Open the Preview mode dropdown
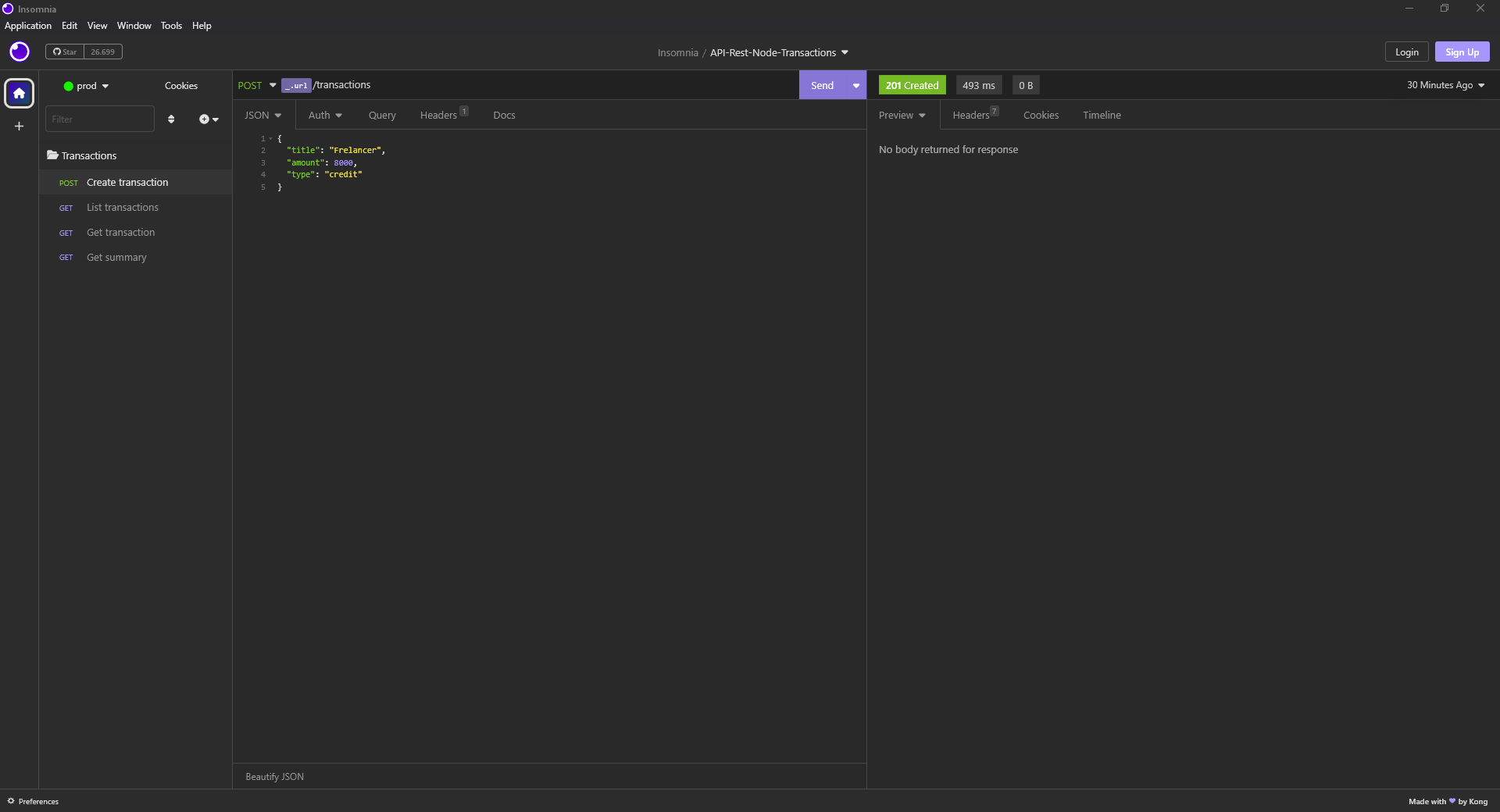This screenshot has width=1500, height=812. pos(902,115)
